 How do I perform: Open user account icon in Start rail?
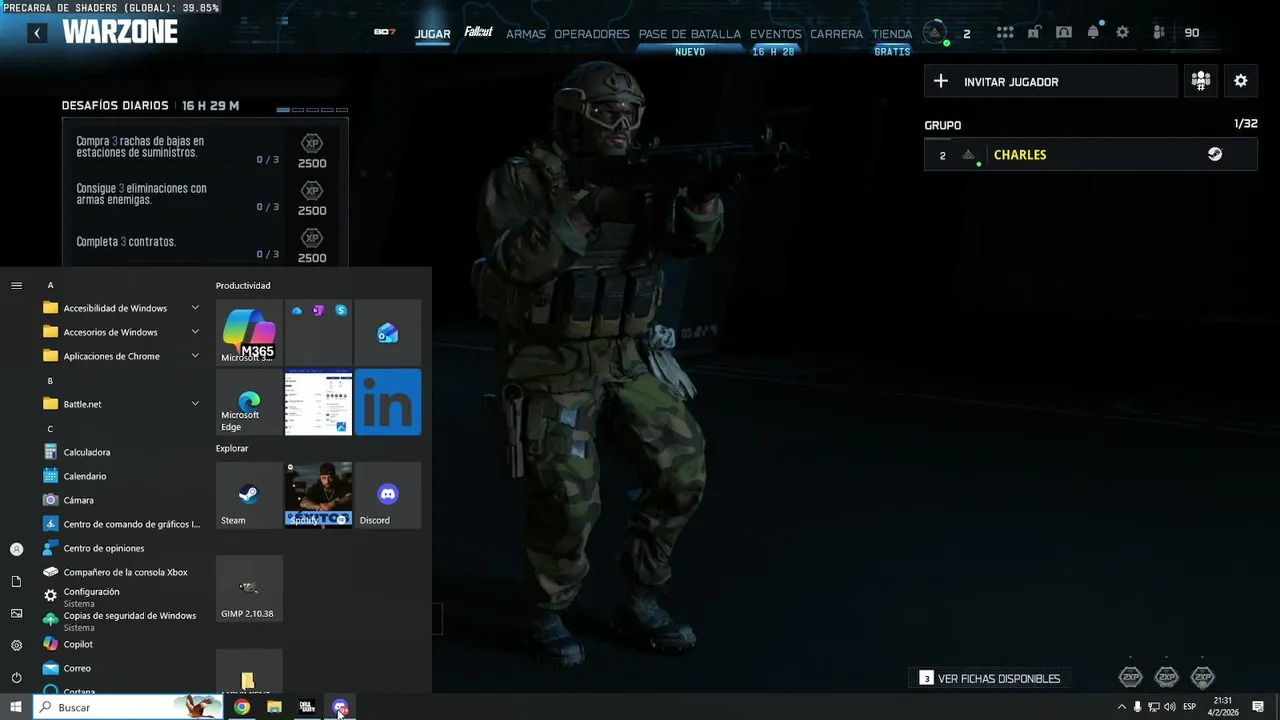tap(16, 549)
